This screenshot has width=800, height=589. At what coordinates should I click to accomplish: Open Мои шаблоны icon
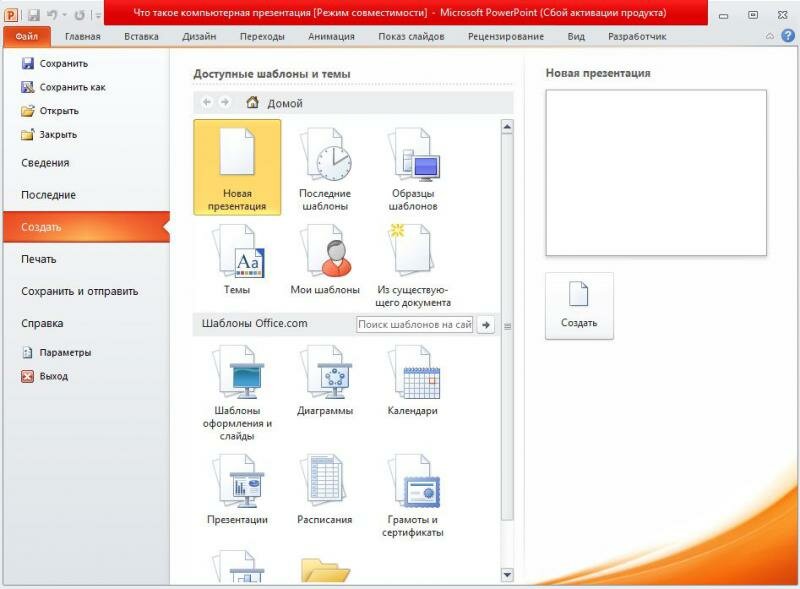pyautogui.click(x=325, y=260)
